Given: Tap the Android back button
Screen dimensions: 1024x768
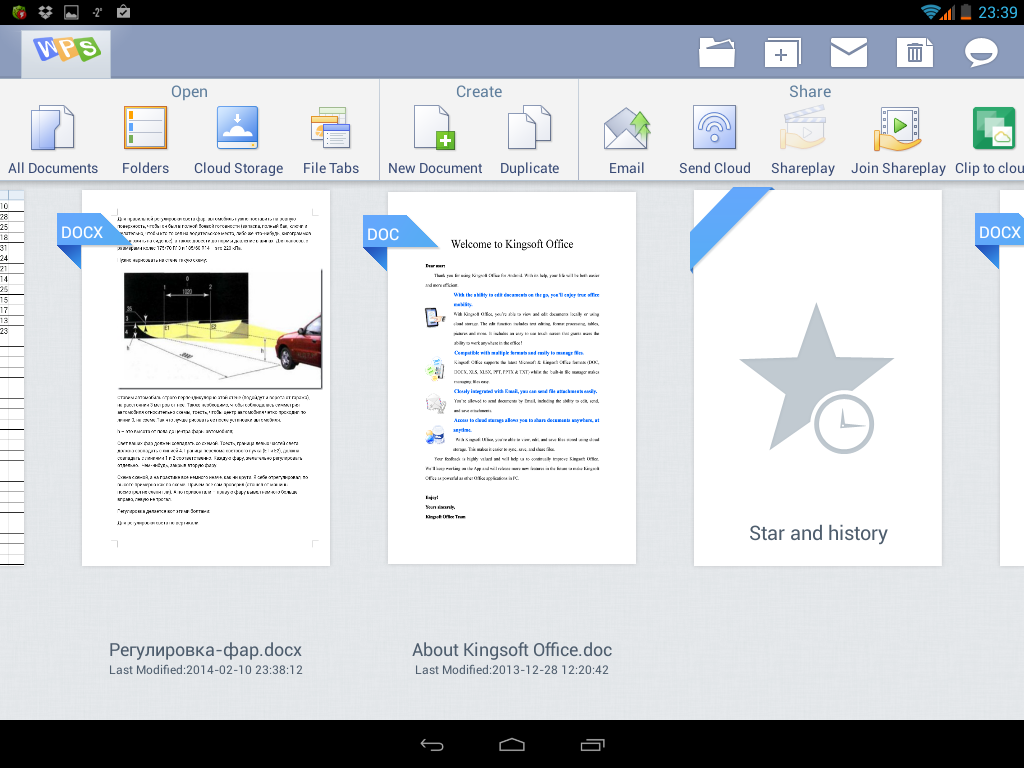Looking at the screenshot, I should (432, 745).
